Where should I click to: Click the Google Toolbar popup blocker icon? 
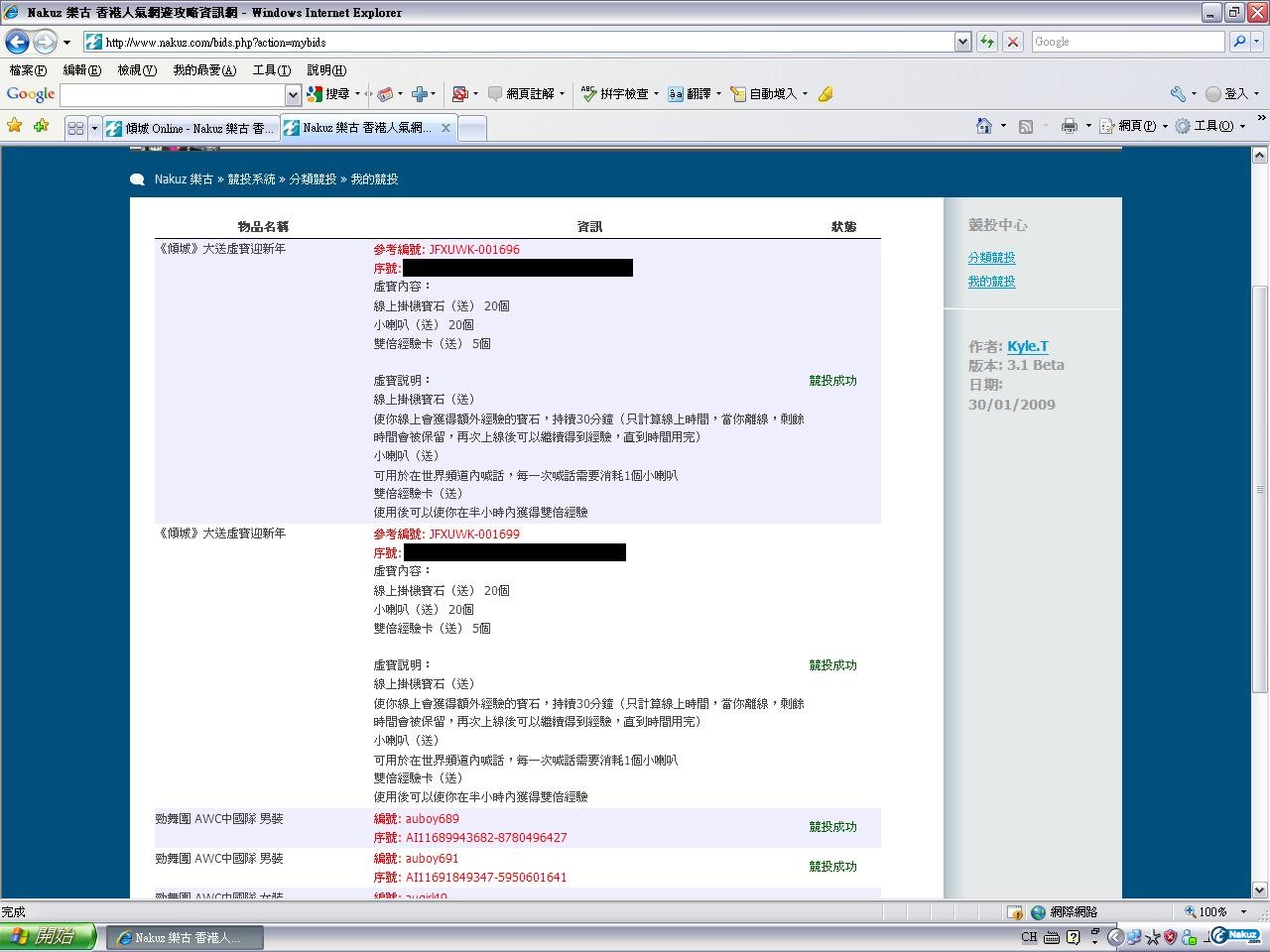459,94
